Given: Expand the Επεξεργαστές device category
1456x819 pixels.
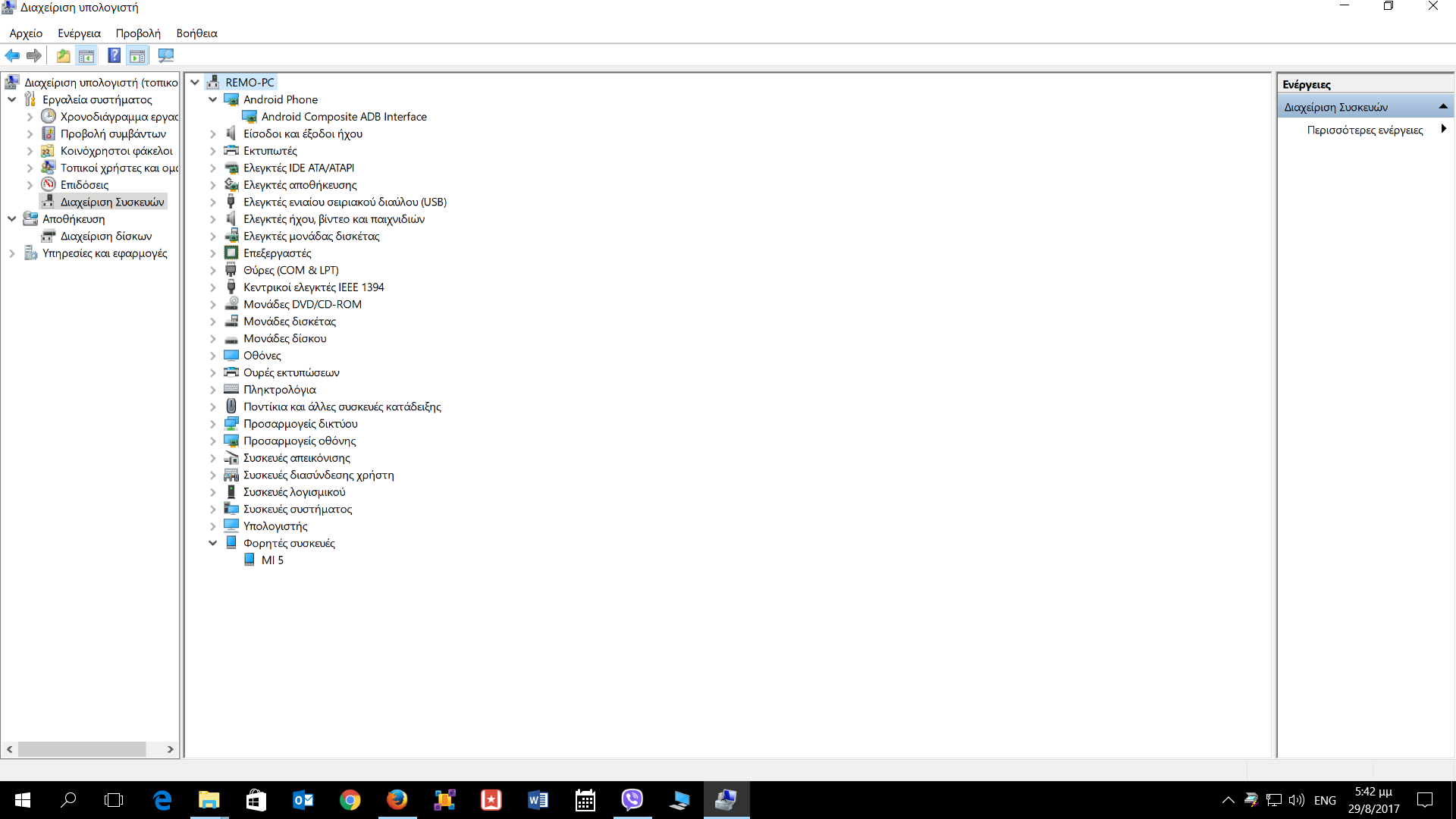Looking at the screenshot, I should [213, 253].
